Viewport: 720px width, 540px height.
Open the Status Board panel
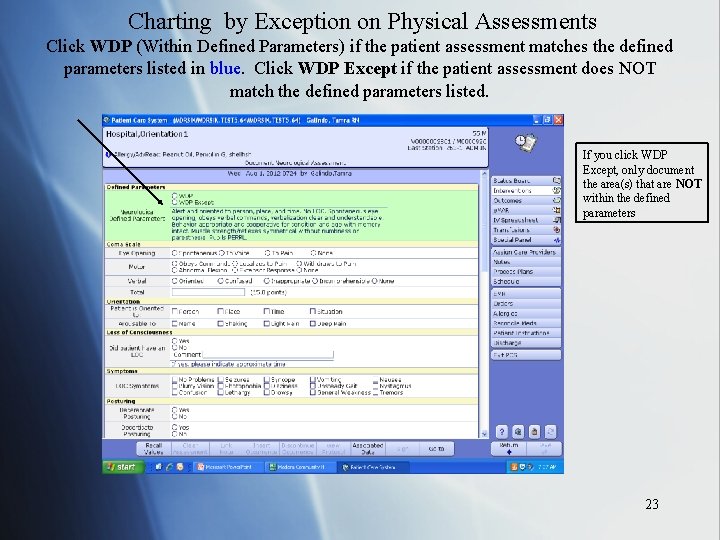tap(526, 180)
